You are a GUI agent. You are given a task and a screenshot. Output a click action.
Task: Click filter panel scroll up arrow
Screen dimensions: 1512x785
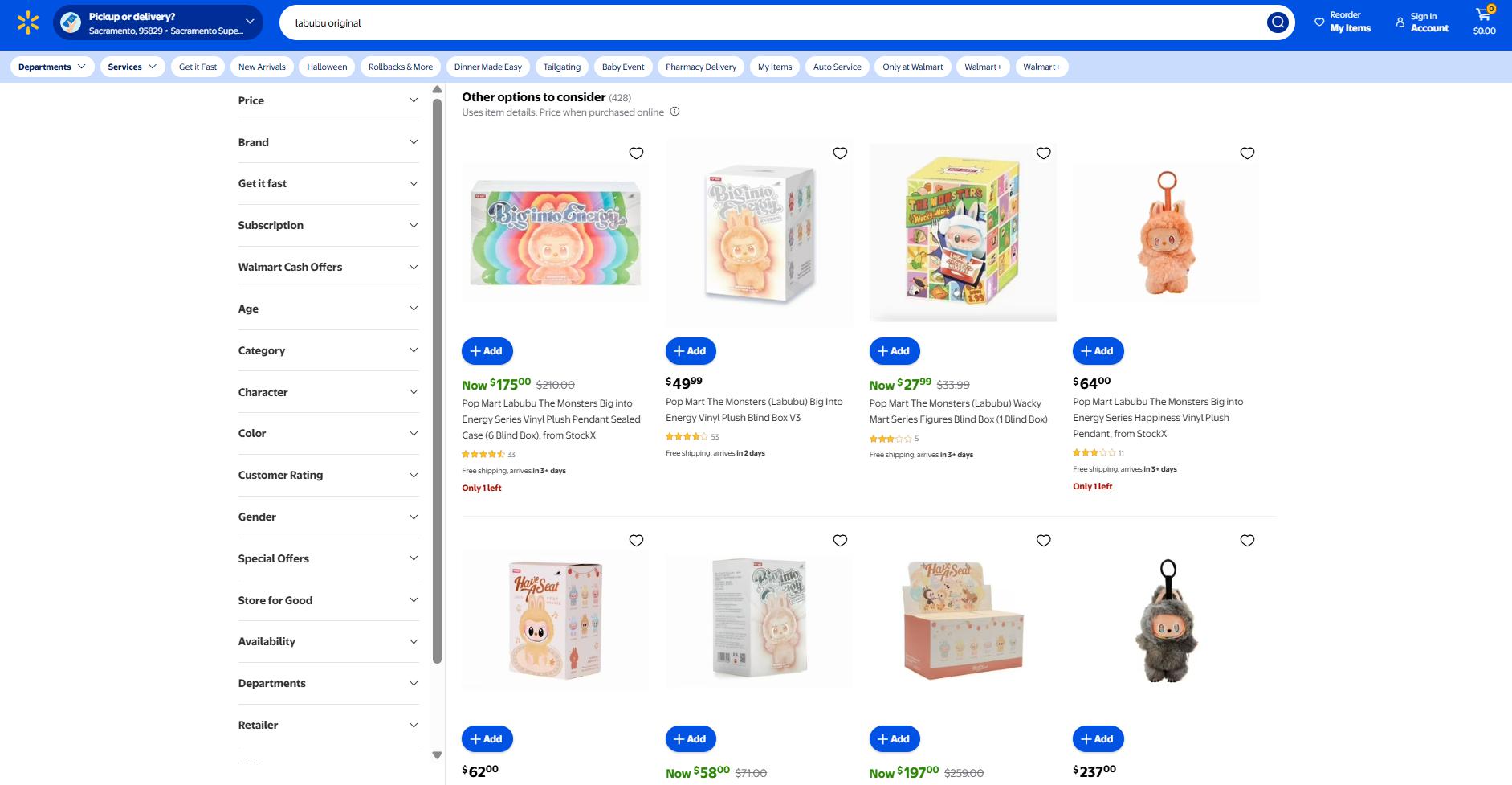pos(437,89)
